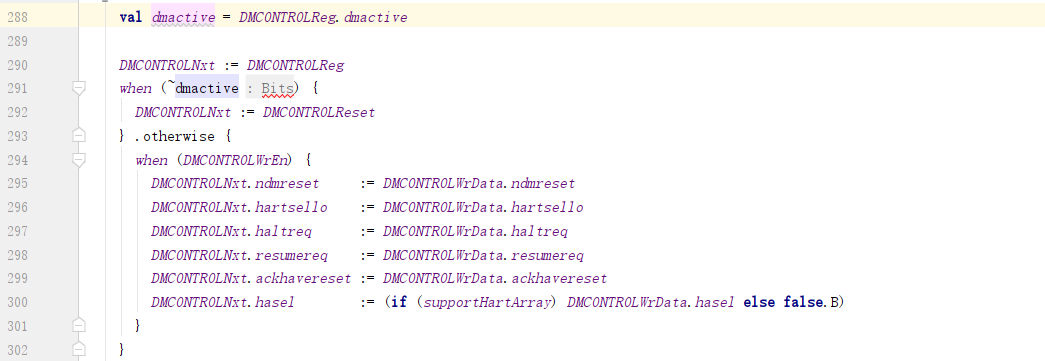Click the val keyword on line 288

(131, 17)
